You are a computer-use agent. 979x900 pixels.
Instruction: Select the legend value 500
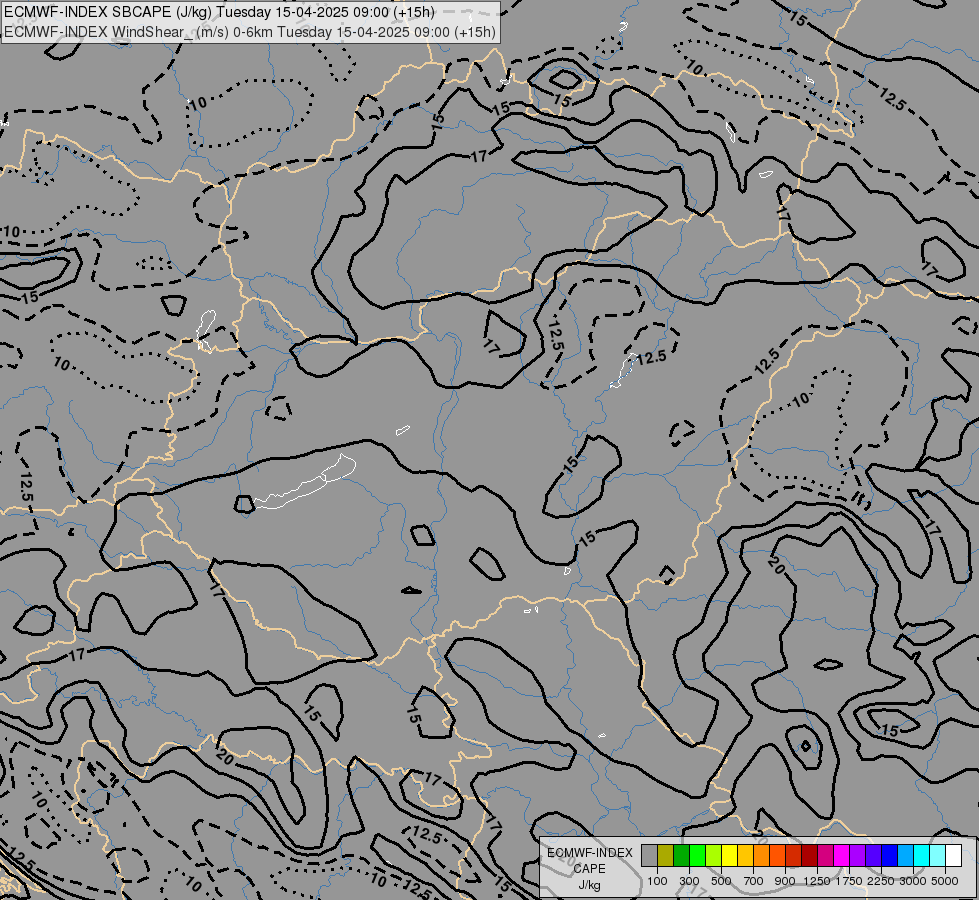(x=721, y=881)
